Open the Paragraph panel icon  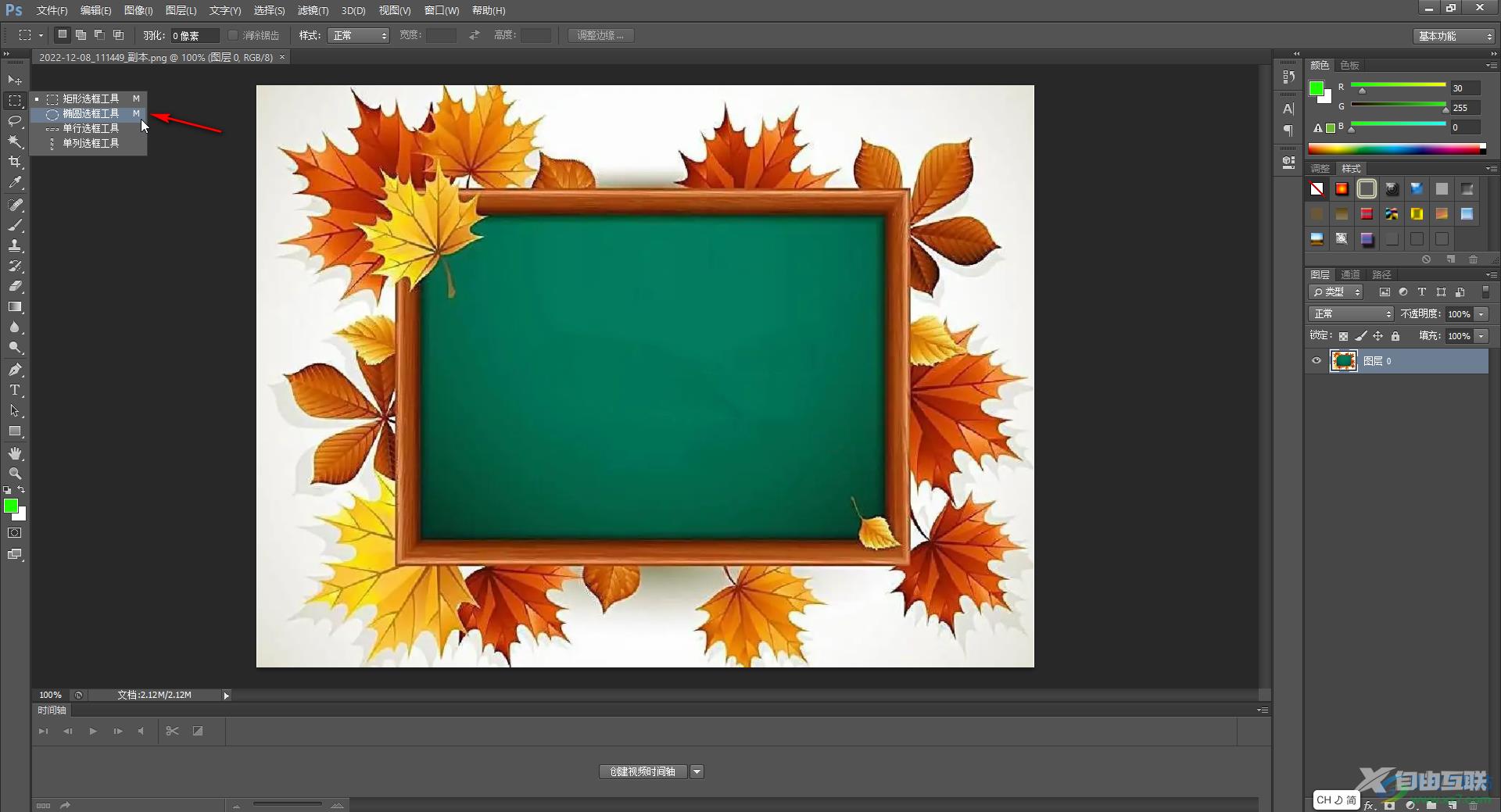click(1288, 131)
